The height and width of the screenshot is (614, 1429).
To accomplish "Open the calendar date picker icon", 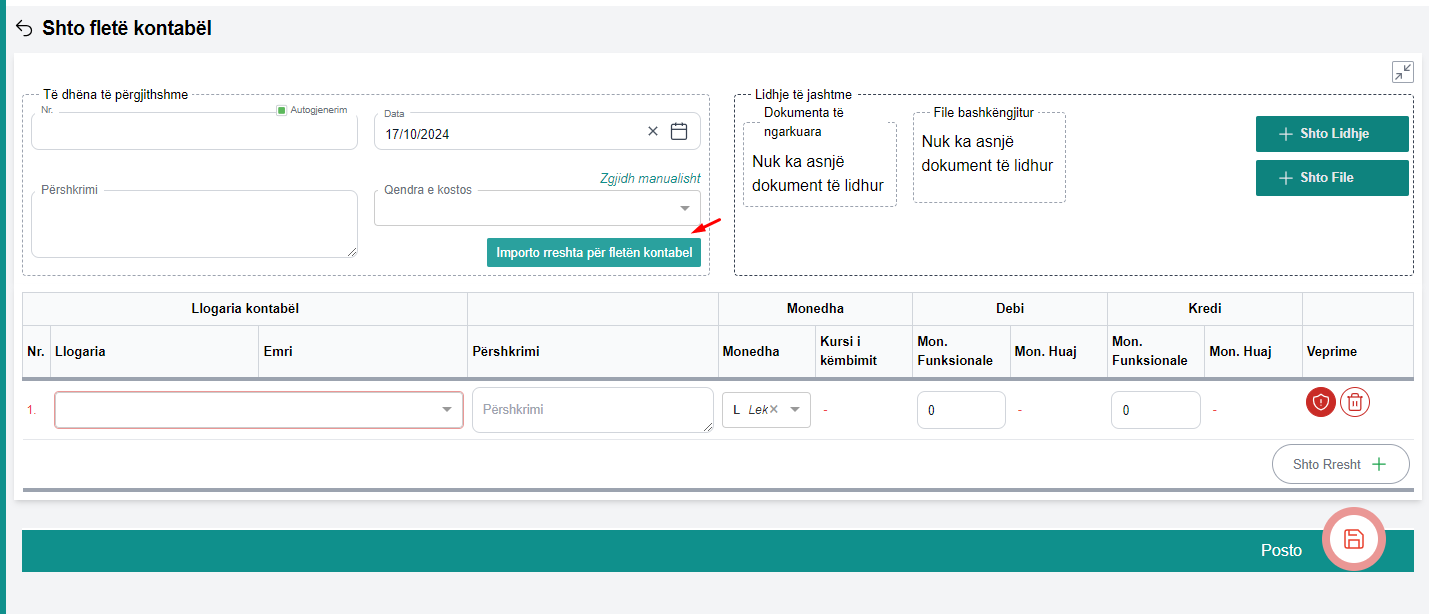I will point(679,131).
